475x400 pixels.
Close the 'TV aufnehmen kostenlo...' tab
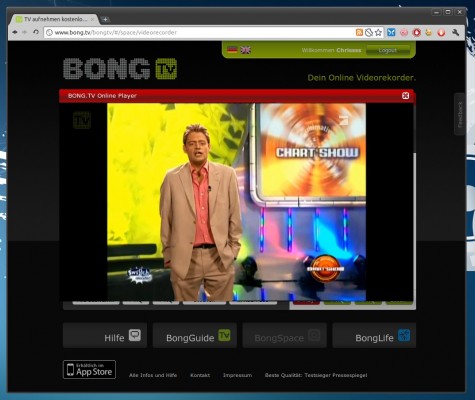click(93, 19)
